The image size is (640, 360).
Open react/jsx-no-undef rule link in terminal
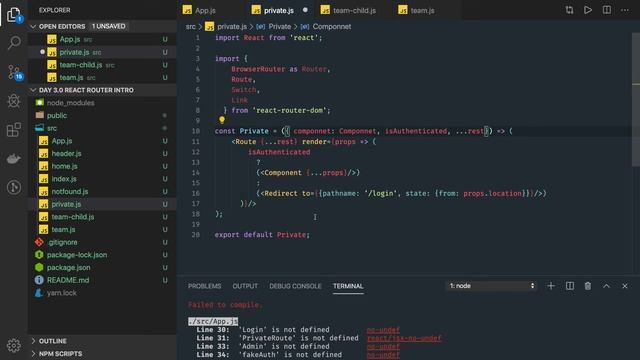tap(404, 338)
